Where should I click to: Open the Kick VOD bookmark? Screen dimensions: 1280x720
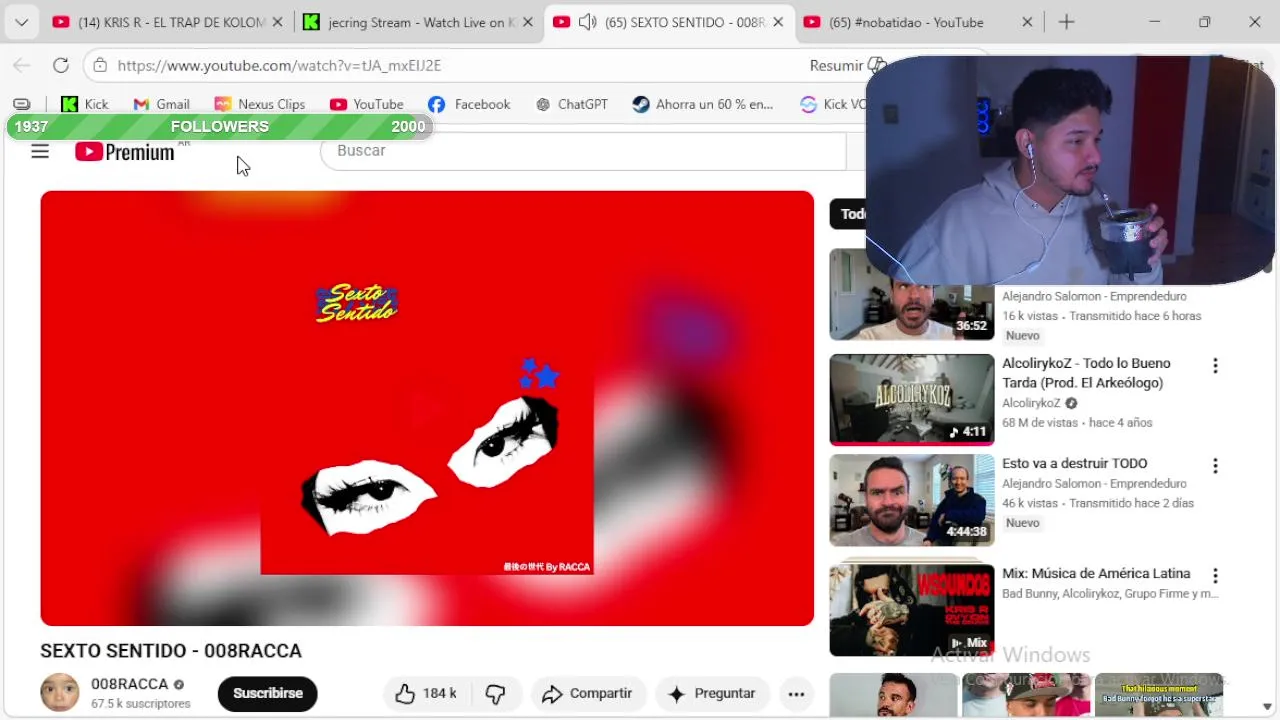(x=833, y=104)
